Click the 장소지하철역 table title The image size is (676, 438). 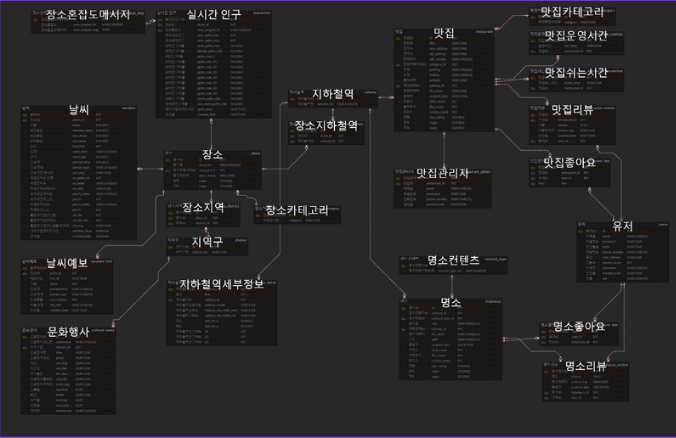tap(326, 125)
